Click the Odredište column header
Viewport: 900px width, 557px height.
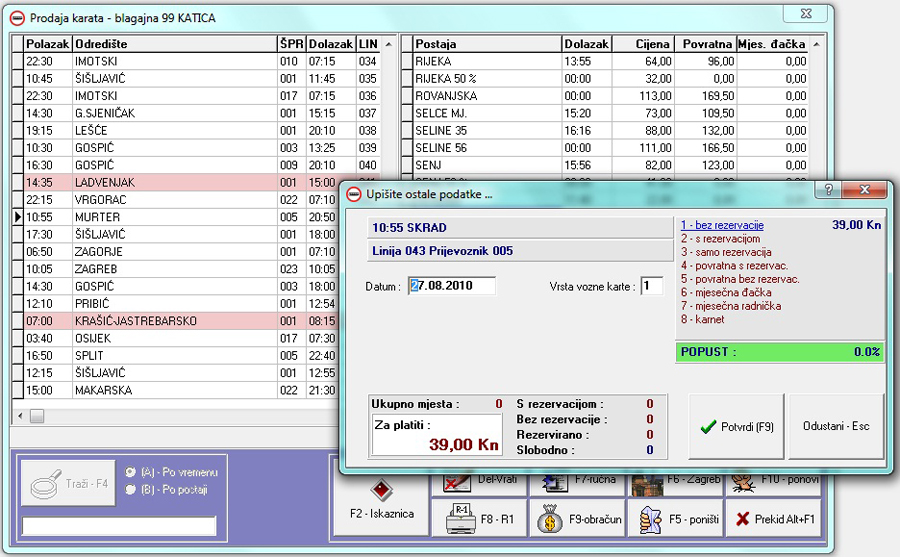[x=174, y=44]
